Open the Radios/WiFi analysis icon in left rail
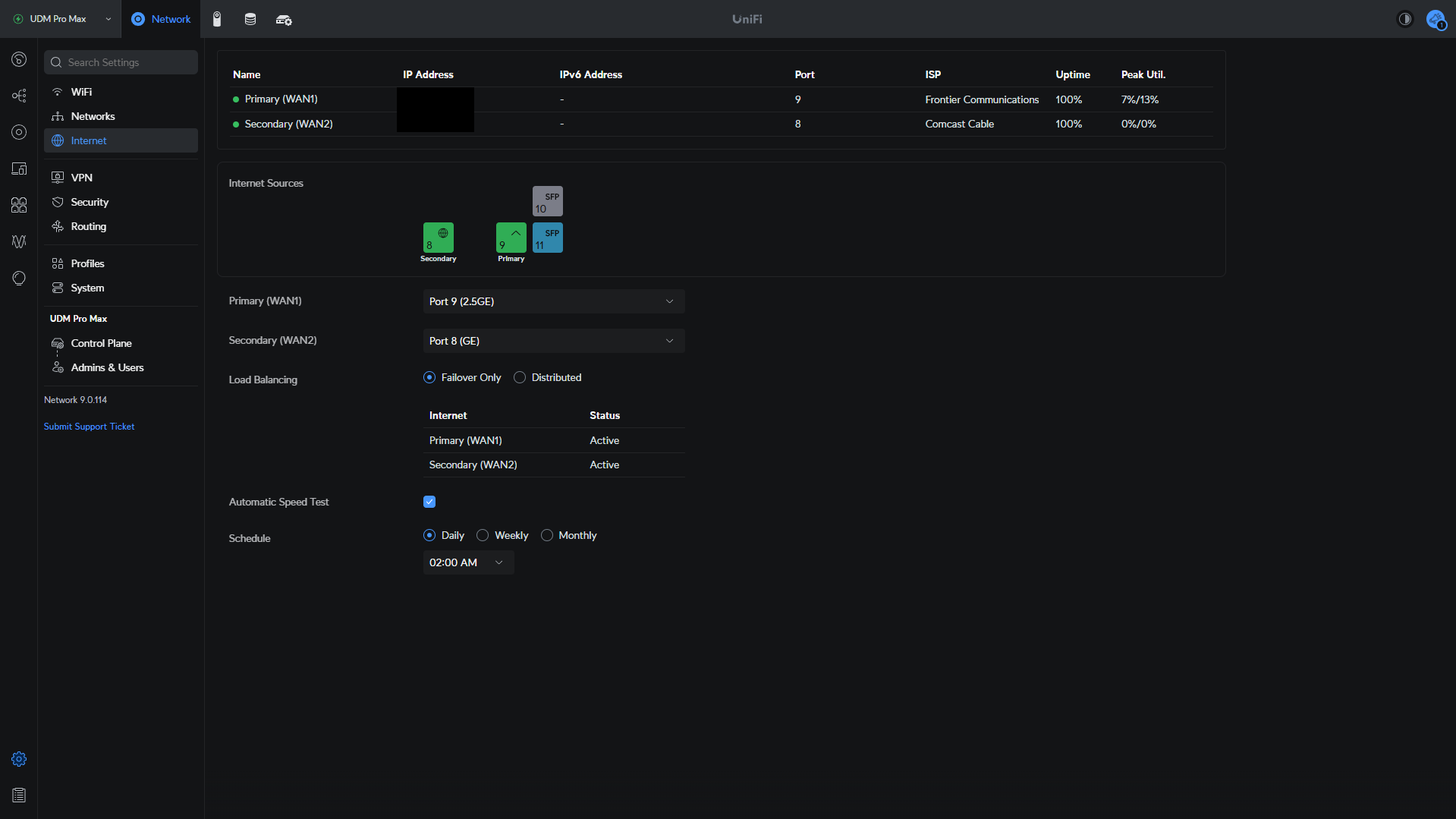Screen dimensions: 1456x819 pyautogui.click(x=19, y=241)
